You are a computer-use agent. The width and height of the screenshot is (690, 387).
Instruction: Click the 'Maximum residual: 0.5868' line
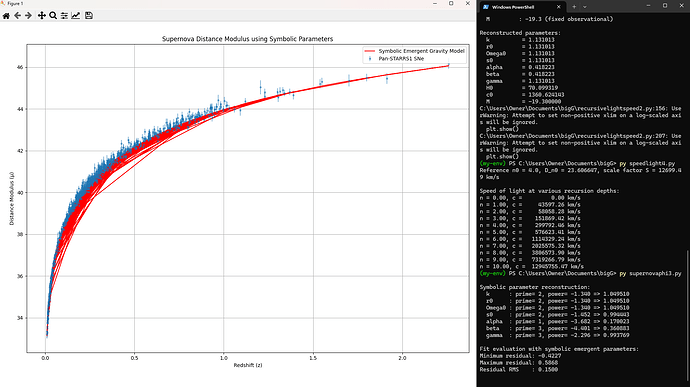(518, 363)
